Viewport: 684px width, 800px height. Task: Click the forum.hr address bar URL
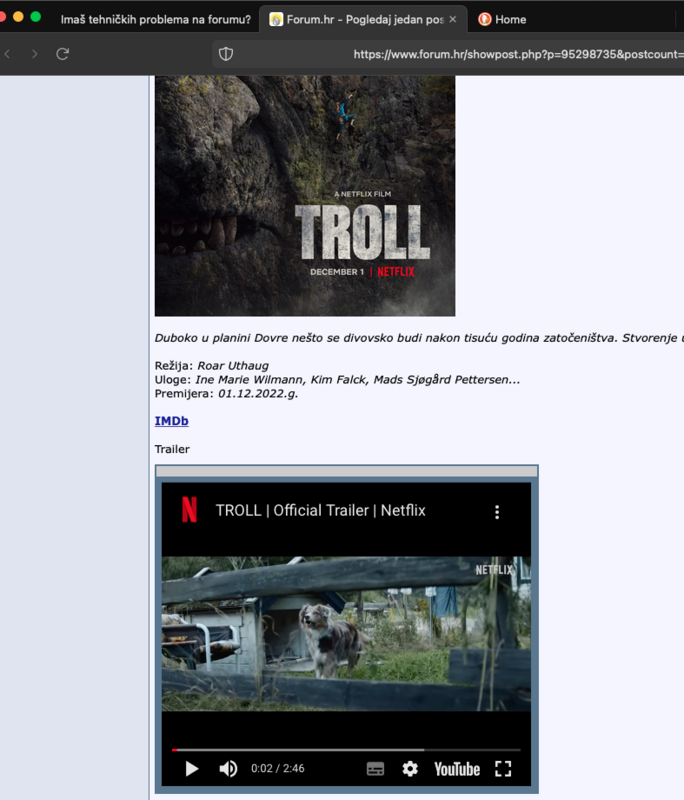coord(518,54)
